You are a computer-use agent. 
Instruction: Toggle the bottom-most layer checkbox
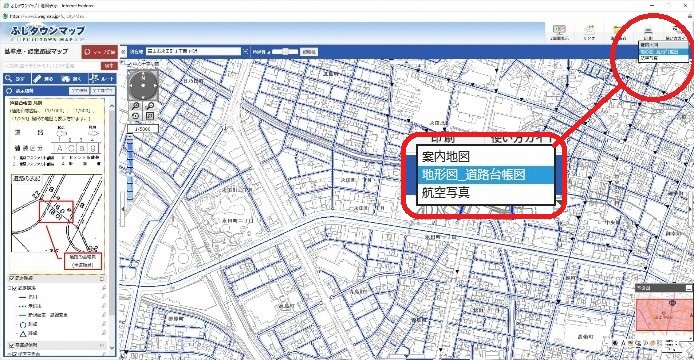click(x=15, y=354)
